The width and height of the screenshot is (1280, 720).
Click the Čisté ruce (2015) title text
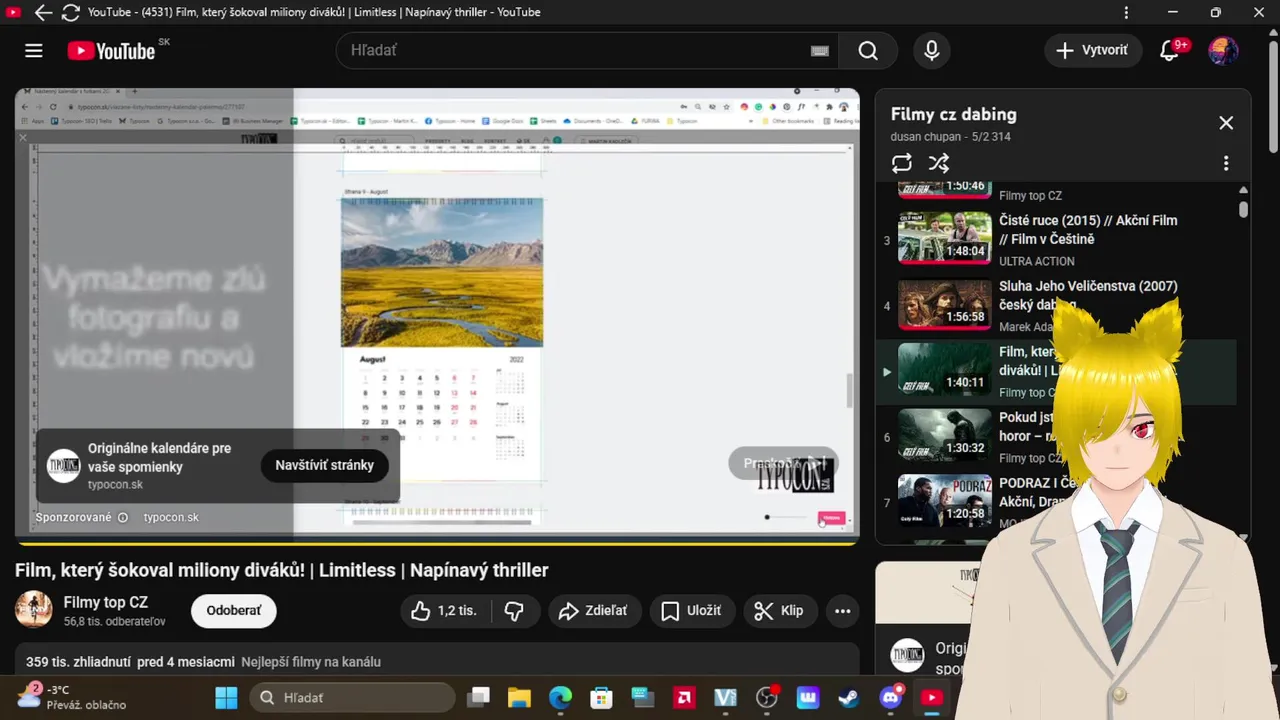[1088, 230]
